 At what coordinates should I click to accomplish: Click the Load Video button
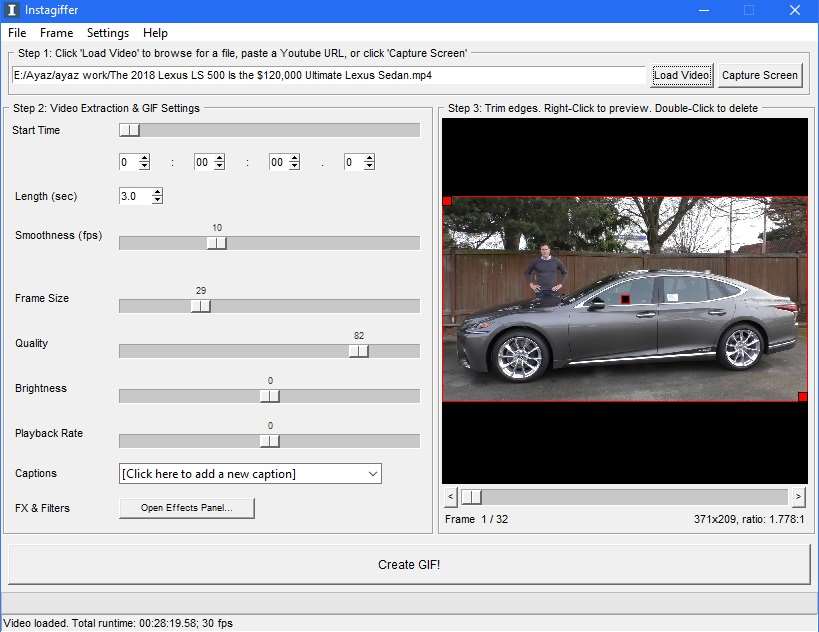pyautogui.click(x=682, y=75)
